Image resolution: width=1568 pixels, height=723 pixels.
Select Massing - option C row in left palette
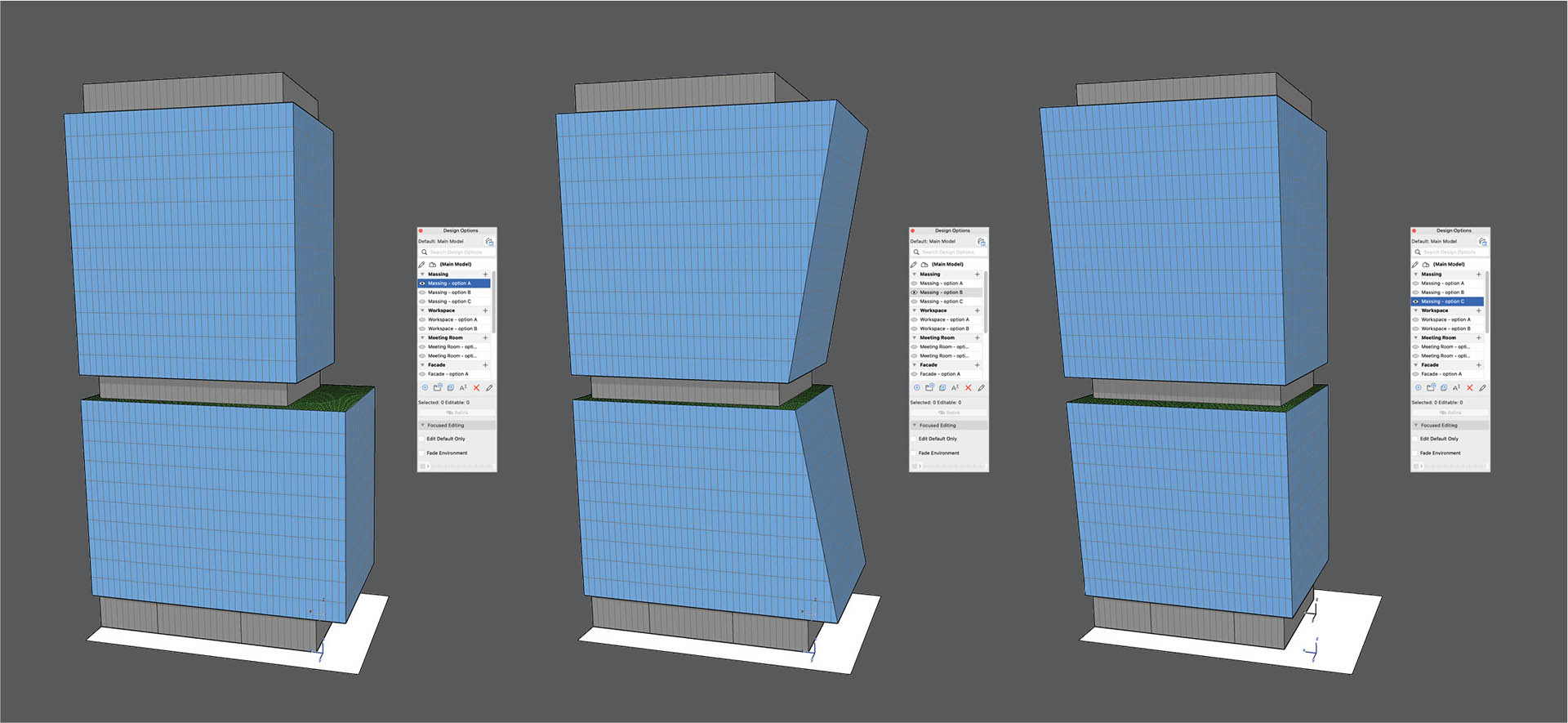coord(454,301)
